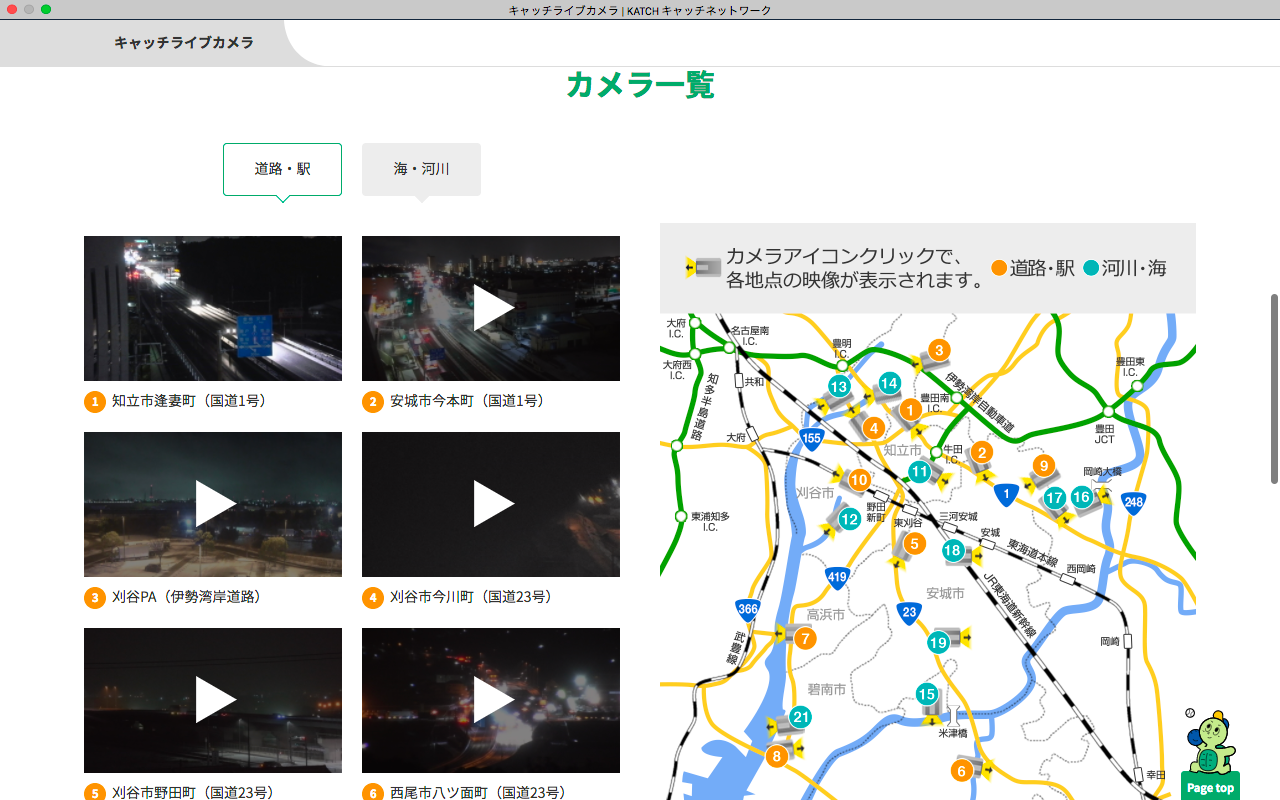Click the カメラ一覧 heading
Screen dimensions: 1280x800
click(x=640, y=85)
